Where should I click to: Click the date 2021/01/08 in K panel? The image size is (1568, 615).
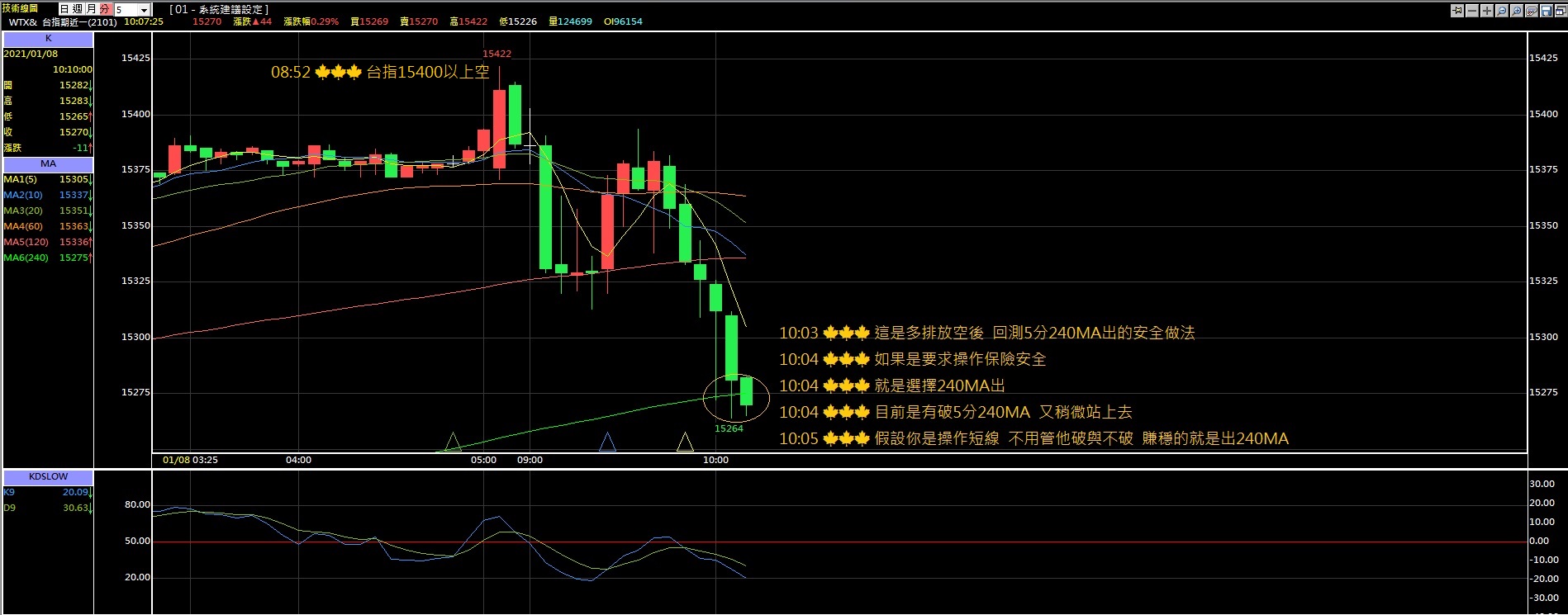tap(31, 54)
